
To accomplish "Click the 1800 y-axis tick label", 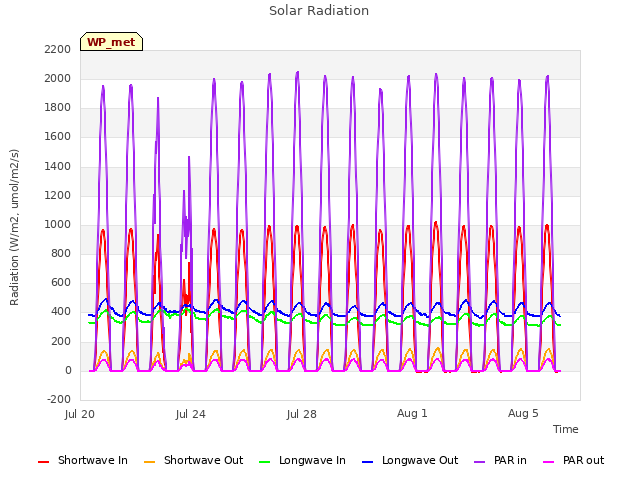I will coord(58,108).
